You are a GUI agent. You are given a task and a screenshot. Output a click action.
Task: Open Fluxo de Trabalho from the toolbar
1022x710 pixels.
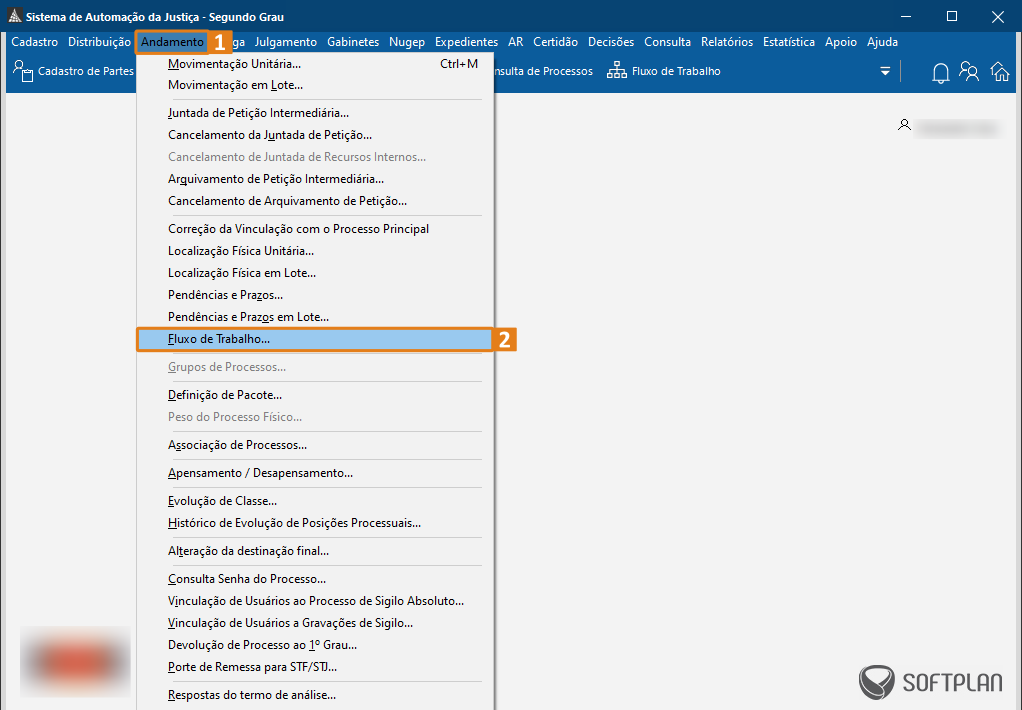pyautogui.click(x=664, y=71)
